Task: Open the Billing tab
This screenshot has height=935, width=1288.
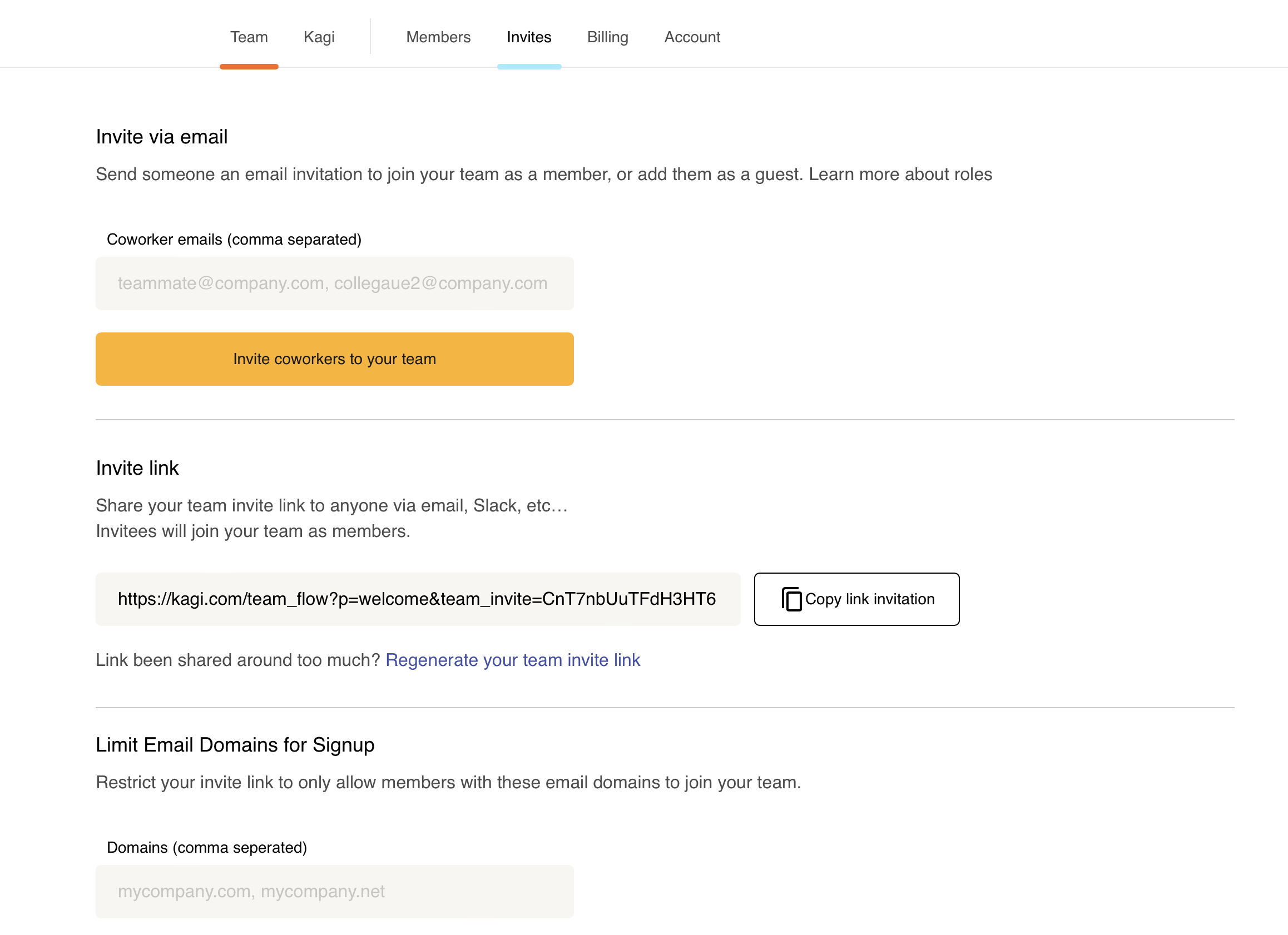Action: (607, 37)
